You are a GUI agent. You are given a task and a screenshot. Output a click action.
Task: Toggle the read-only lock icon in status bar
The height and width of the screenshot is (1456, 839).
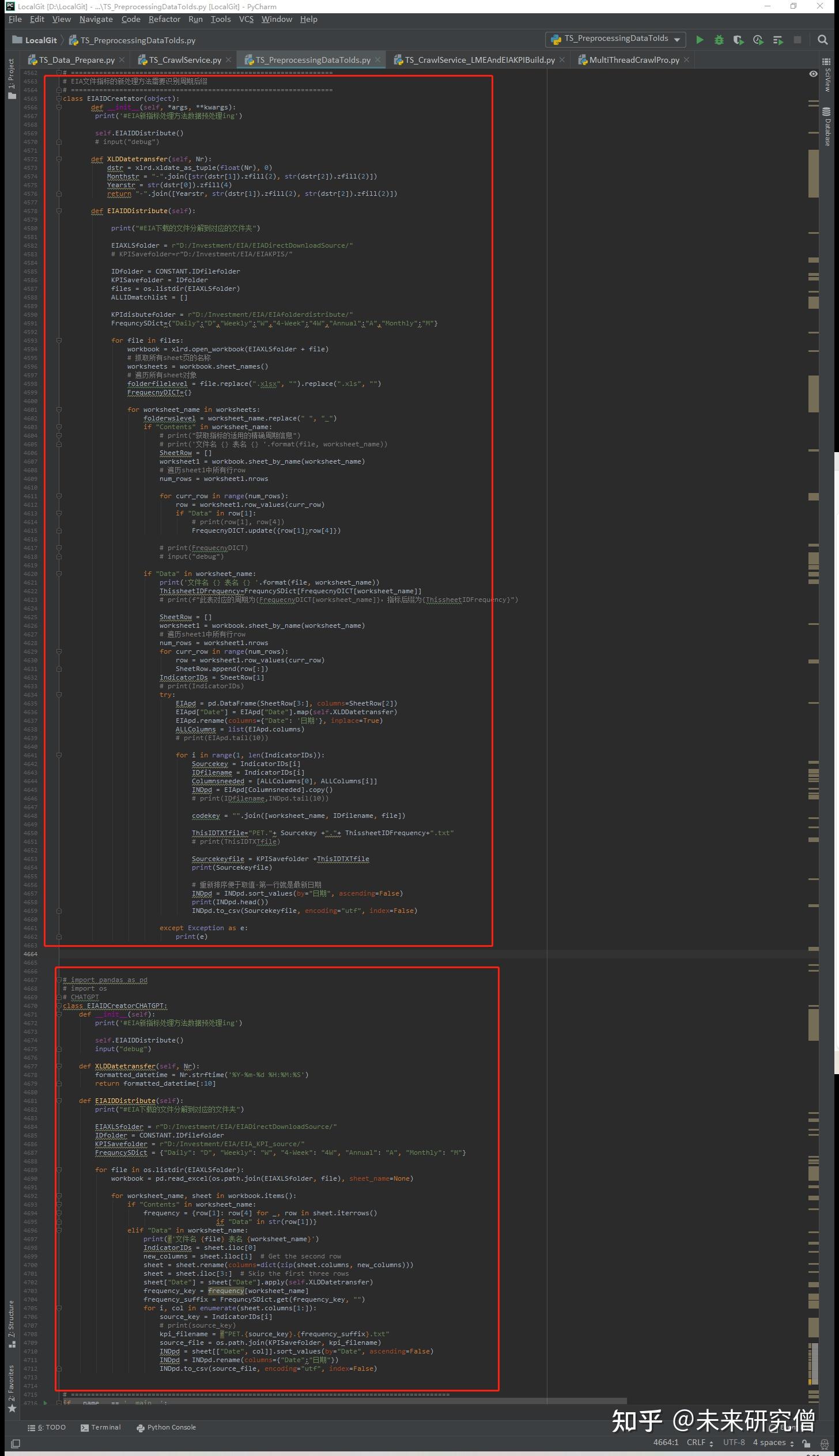806,1443
